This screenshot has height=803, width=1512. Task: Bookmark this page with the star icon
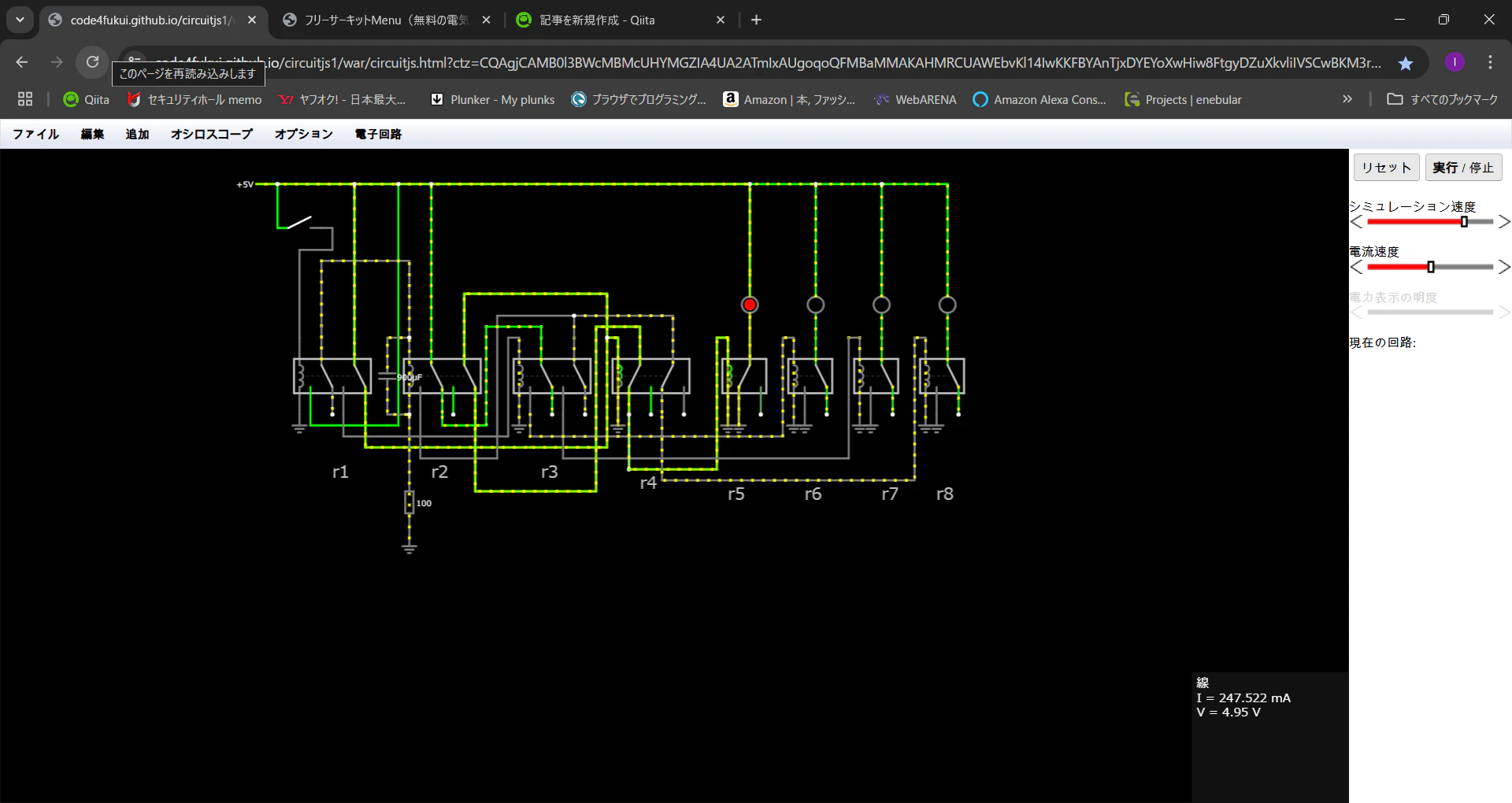[1406, 63]
